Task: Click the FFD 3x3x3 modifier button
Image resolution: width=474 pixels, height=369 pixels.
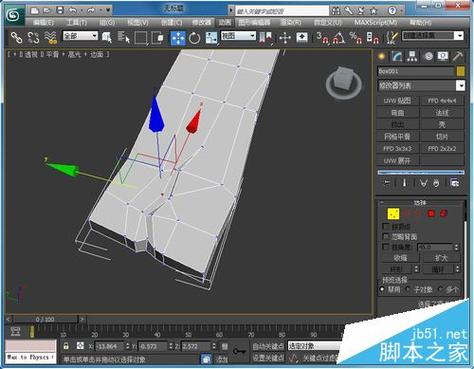Action: pos(397,149)
